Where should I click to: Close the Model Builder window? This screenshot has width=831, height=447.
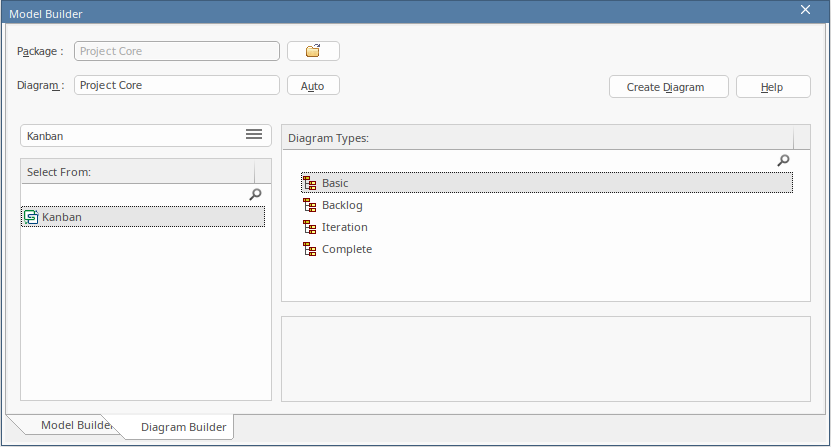coord(805,9)
